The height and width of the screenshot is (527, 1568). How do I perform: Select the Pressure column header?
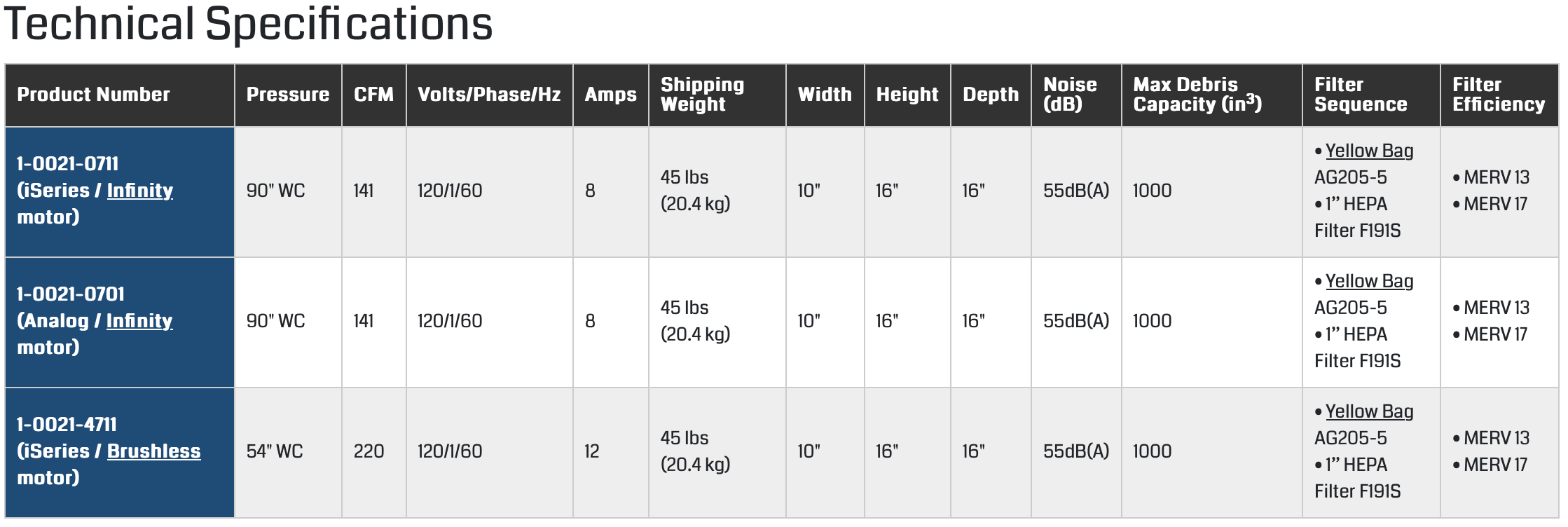point(287,95)
